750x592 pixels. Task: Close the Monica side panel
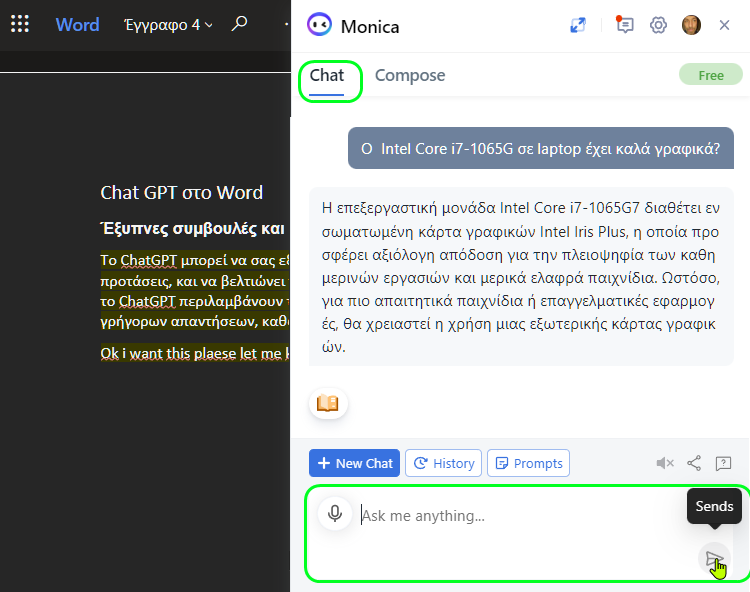(x=724, y=25)
